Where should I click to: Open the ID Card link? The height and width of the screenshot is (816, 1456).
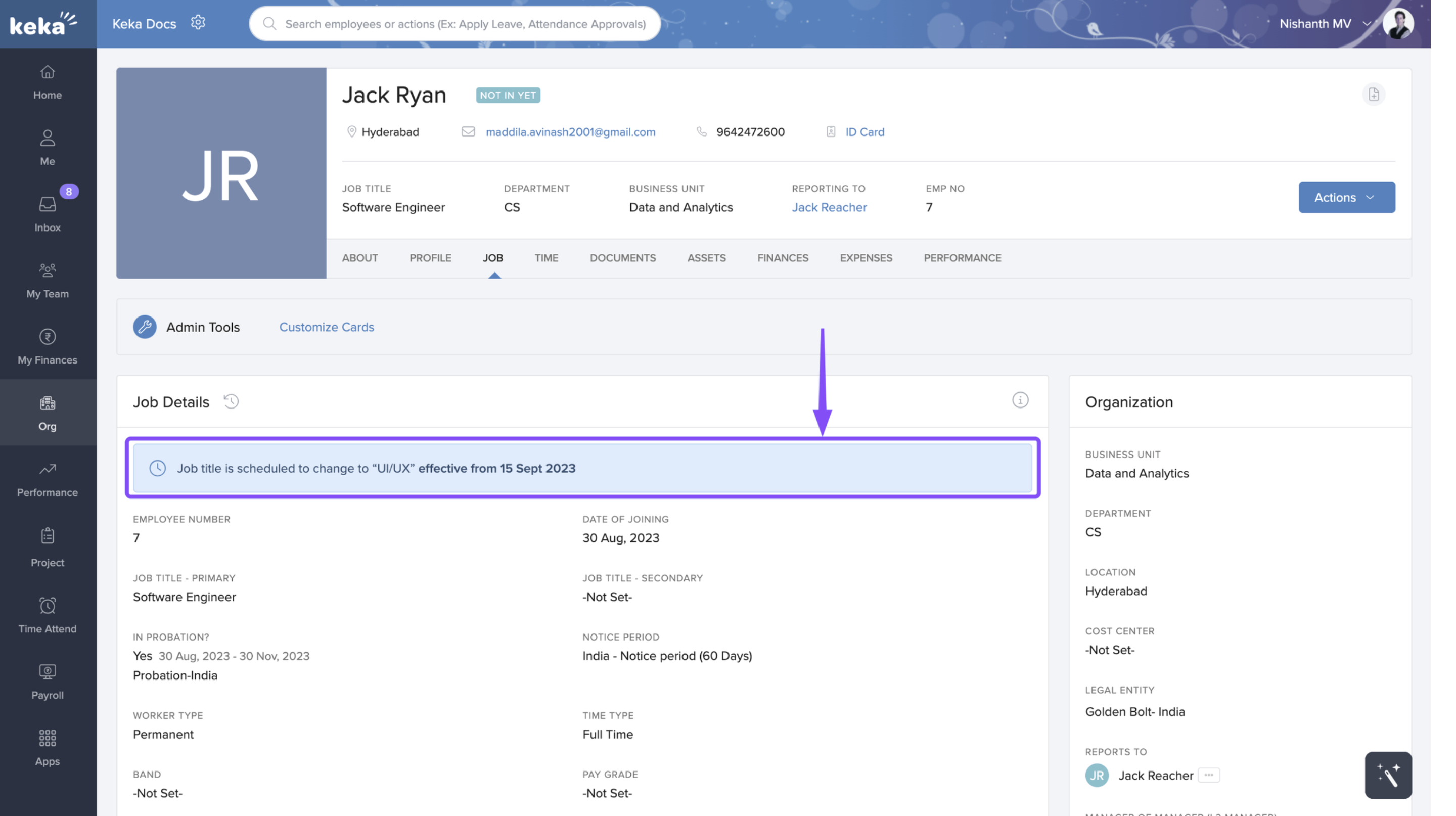pos(864,131)
